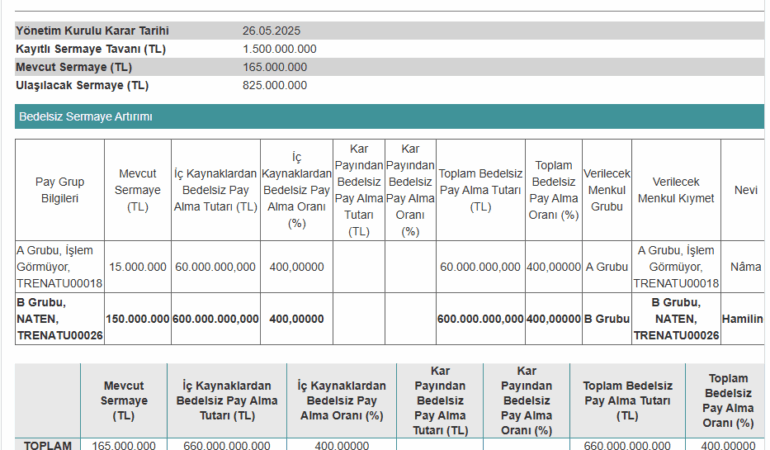The width and height of the screenshot is (770, 450).
Task: Click the 165.000.000 value in TOPLAM row
Action: tap(124, 445)
